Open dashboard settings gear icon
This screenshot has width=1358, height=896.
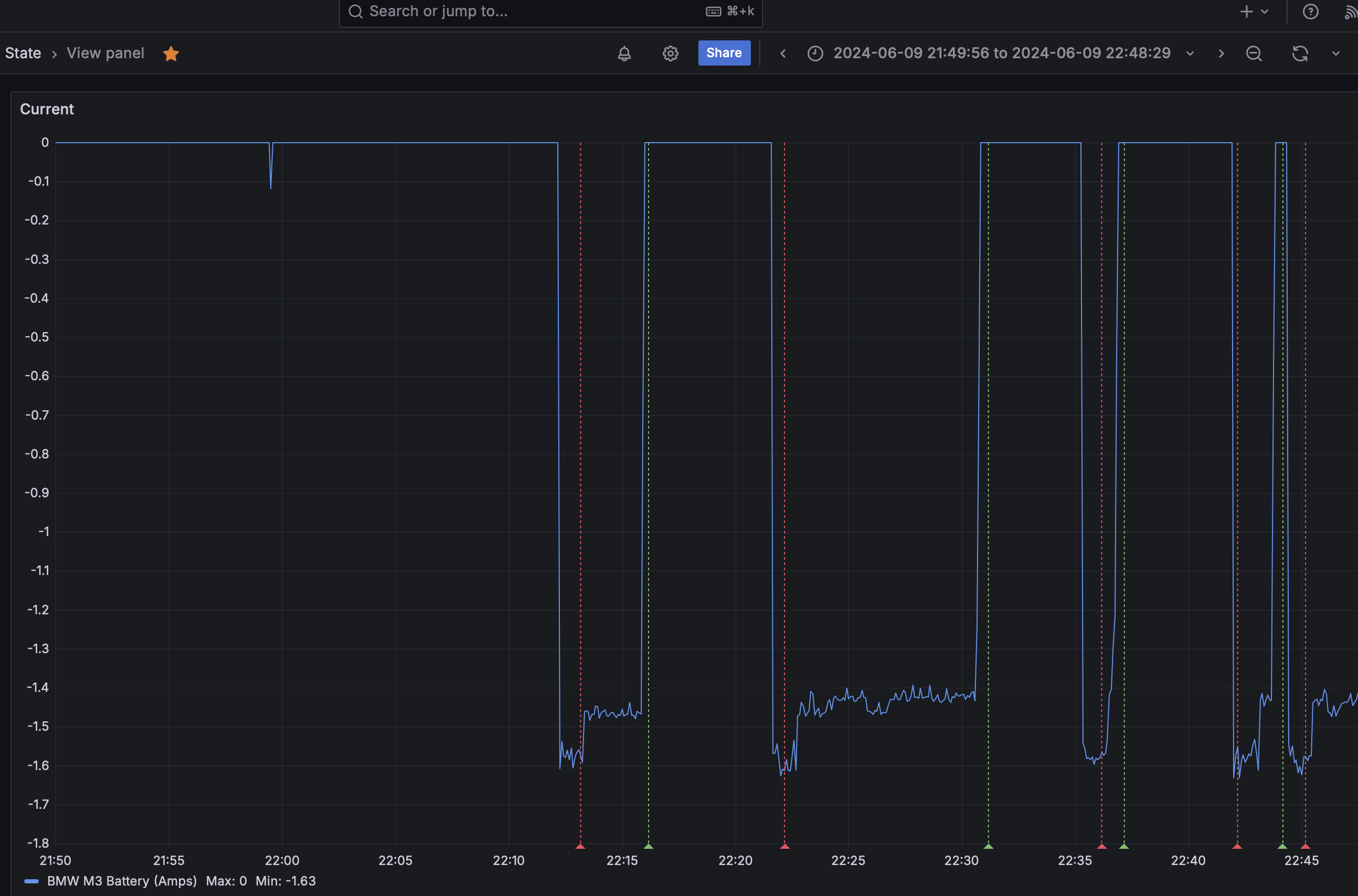[671, 53]
